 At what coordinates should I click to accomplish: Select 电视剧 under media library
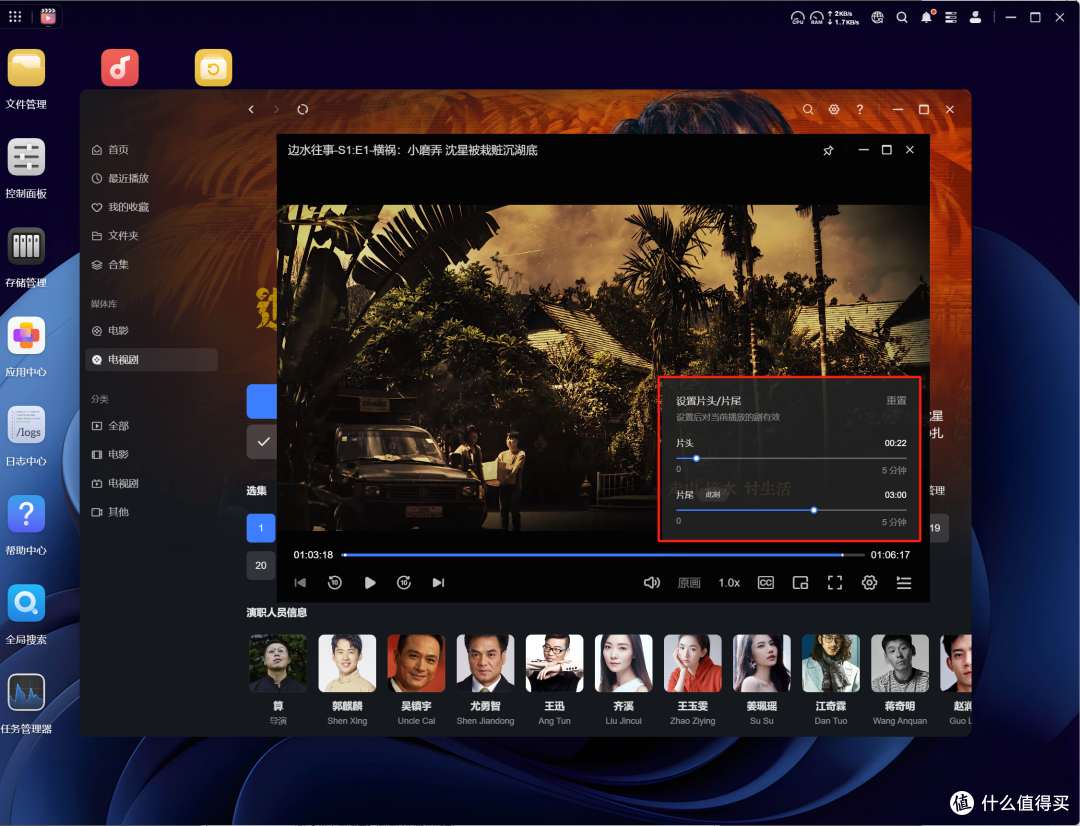pos(152,360)
